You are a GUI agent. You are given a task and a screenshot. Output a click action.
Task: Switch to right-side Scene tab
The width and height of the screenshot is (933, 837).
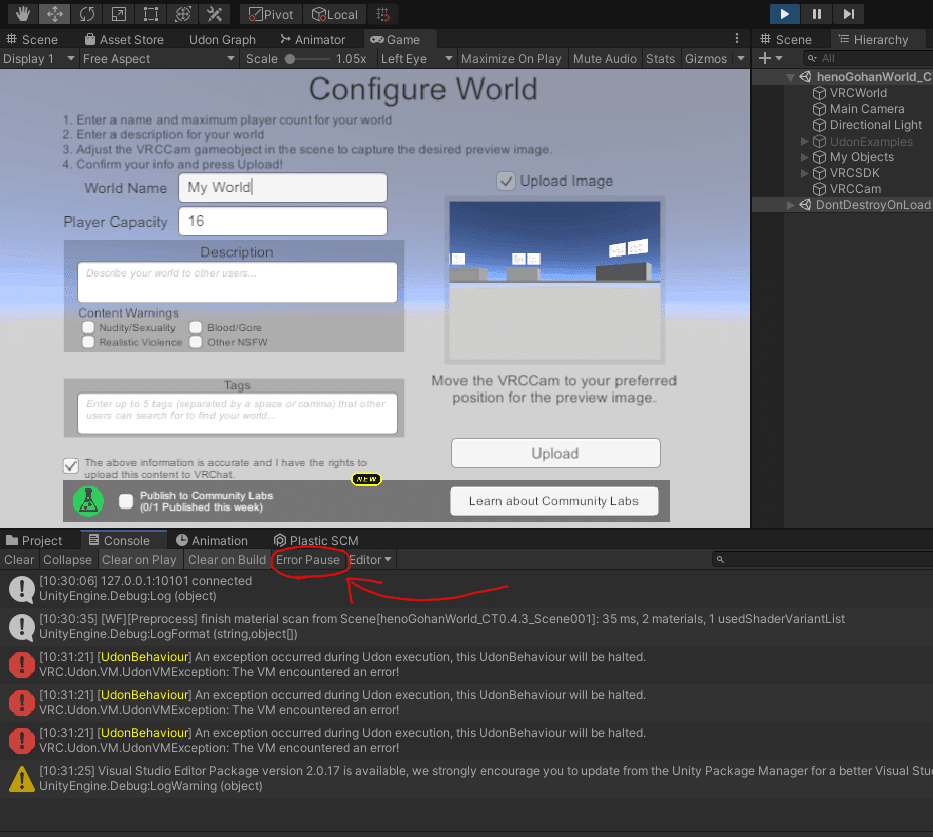[786, 40]
